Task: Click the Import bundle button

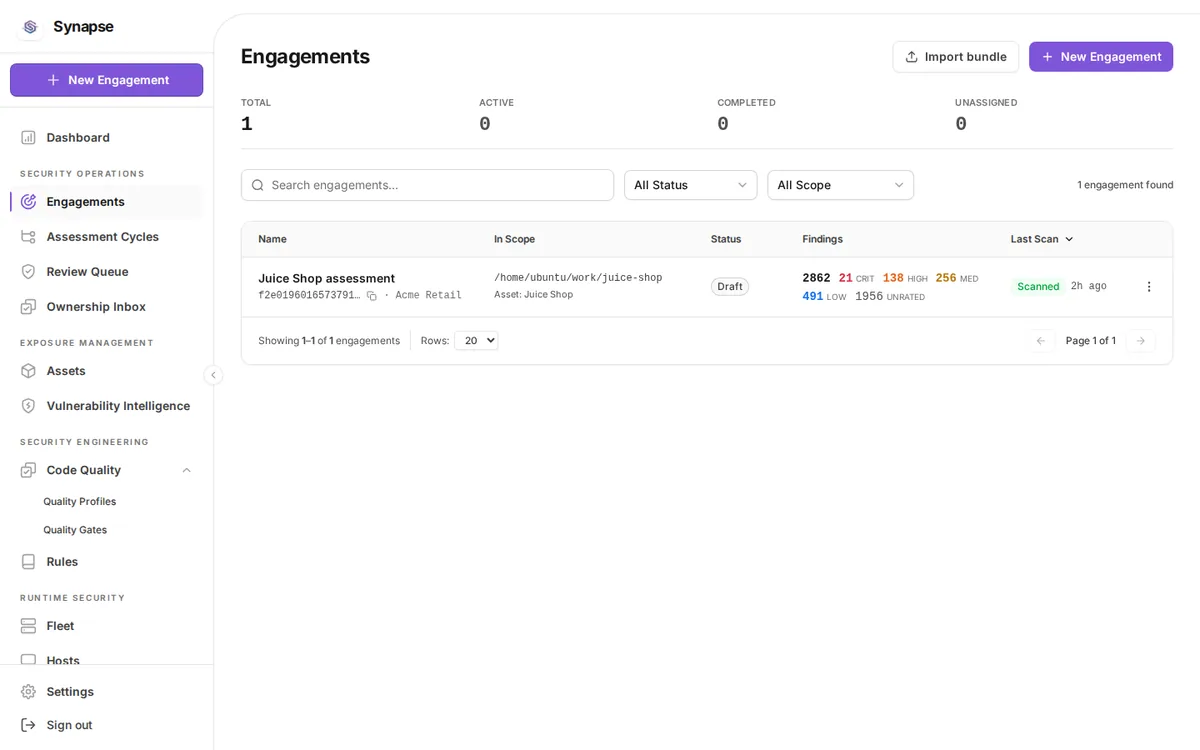Action: (x=955, y=57)
